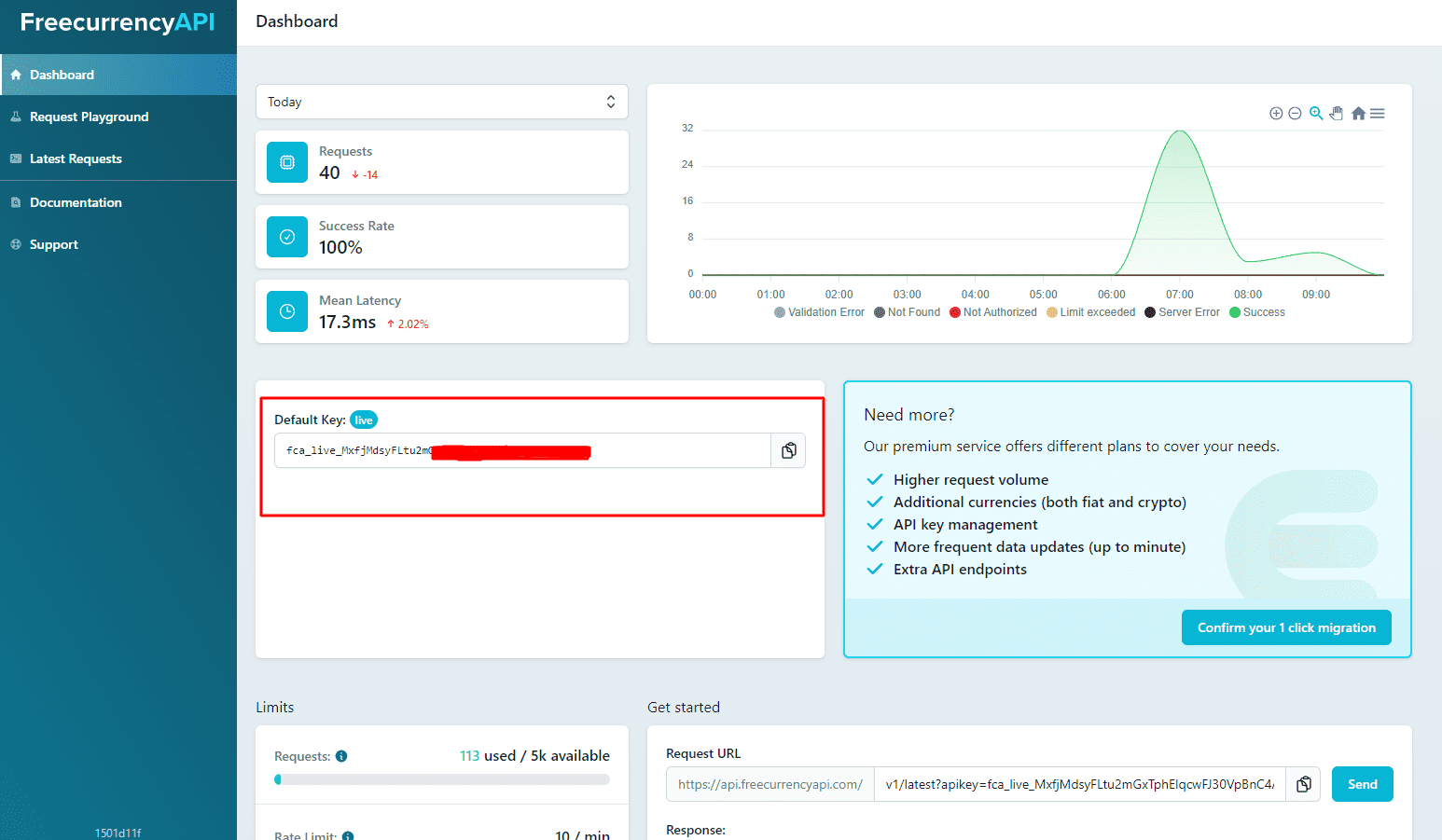Viewport: 1442px width, 840px height.
Task: Click the live badge next to Default Key
Action: tap(364, 420)
